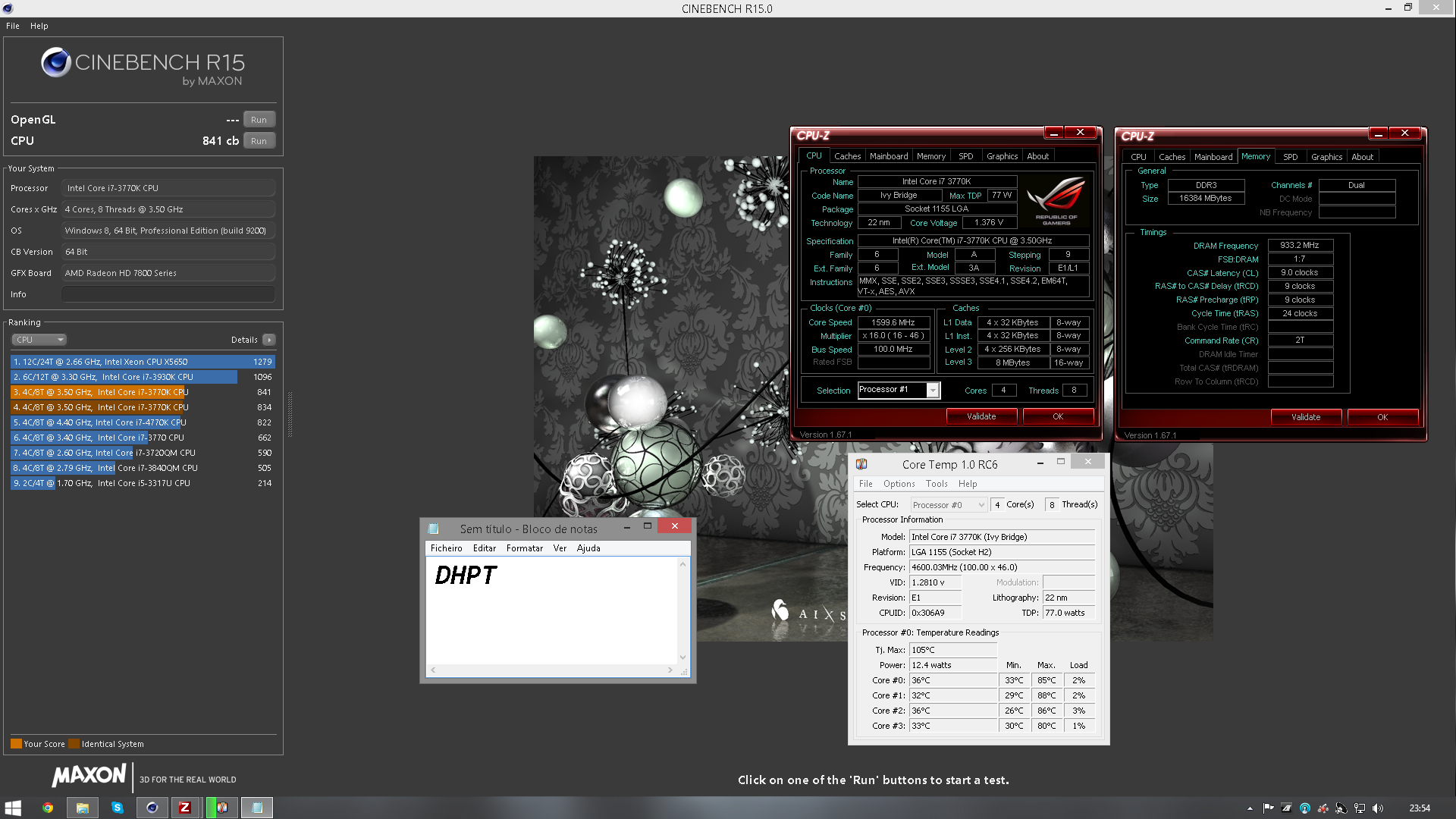The height and width of the screenshot is (819, 1456).
Task: Open Notepad Editar menu
Action: tap(485, 548)
